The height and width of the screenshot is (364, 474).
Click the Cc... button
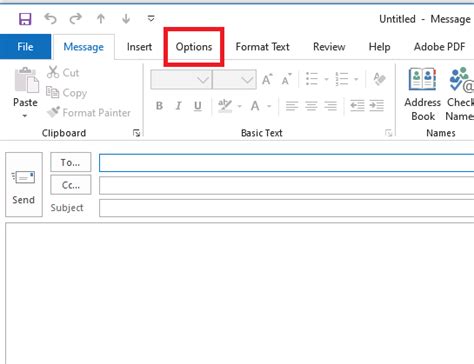click(x=71, y=185)
